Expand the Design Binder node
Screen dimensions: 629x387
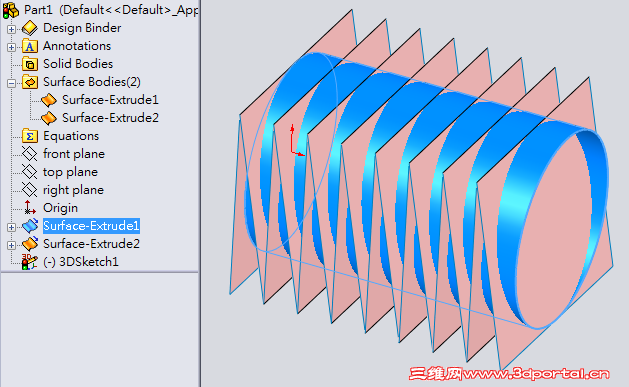tap(11, 29)
